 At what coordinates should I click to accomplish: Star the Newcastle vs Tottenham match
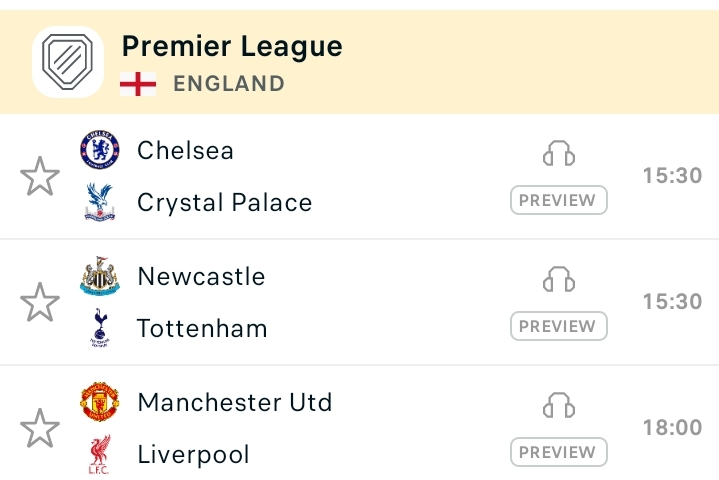(40, 302)
